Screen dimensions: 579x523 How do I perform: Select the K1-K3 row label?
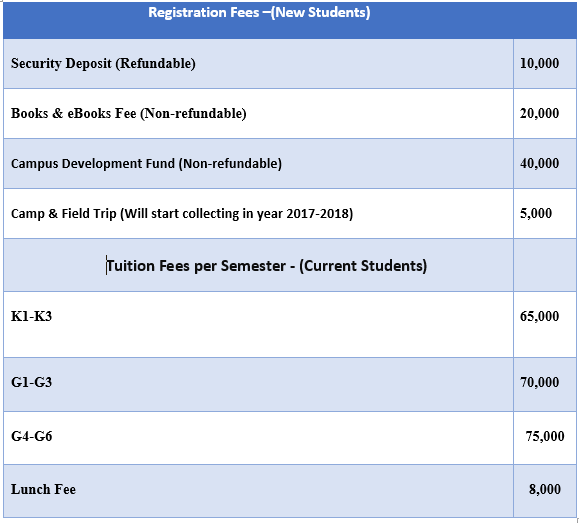click(x=31, y=317)
